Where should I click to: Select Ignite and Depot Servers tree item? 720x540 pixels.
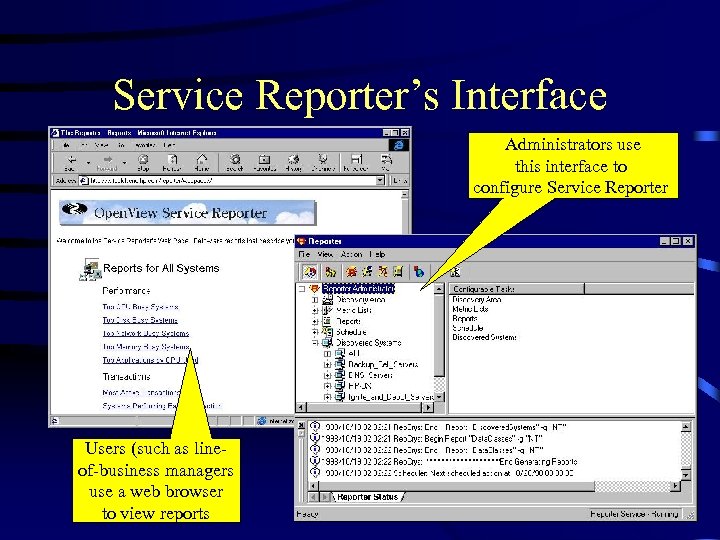coord(390,397)
